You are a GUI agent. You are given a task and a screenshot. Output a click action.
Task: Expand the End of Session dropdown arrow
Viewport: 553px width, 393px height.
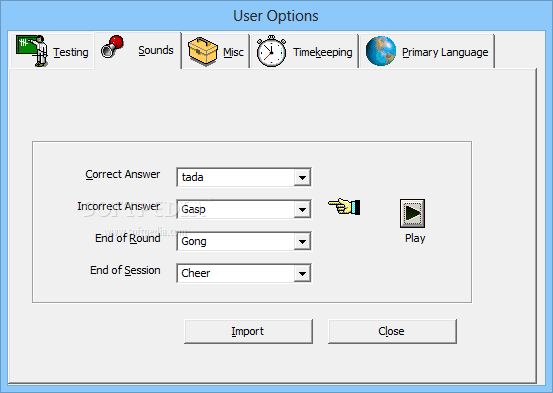302,273
